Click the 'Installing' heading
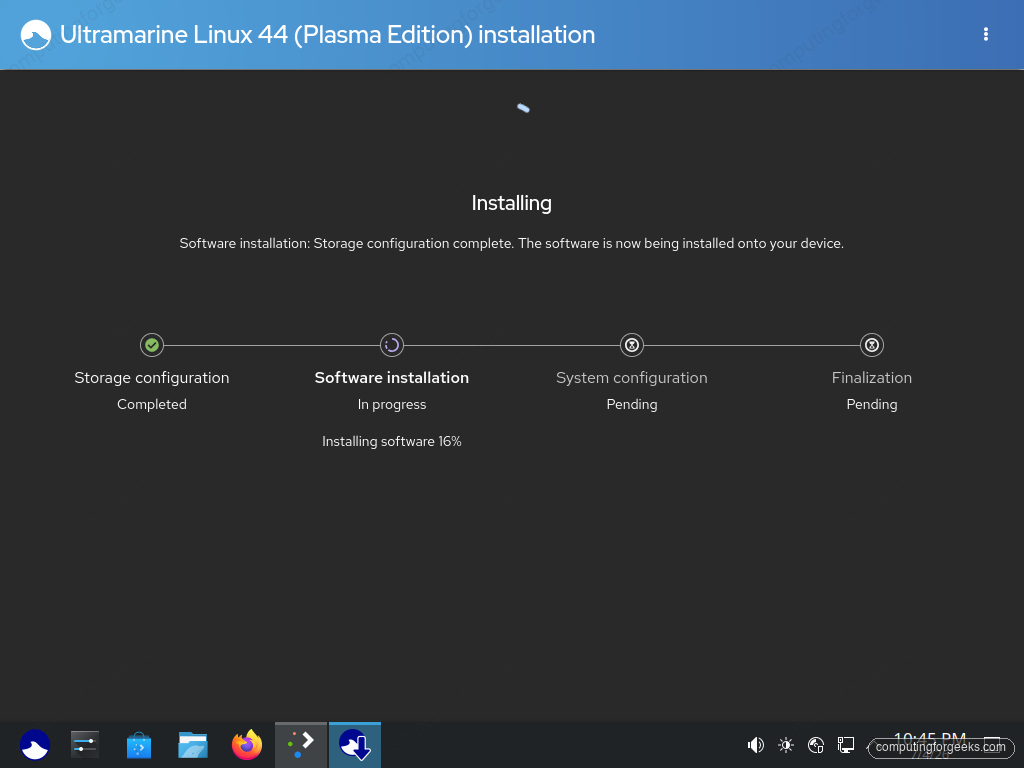 511,203
